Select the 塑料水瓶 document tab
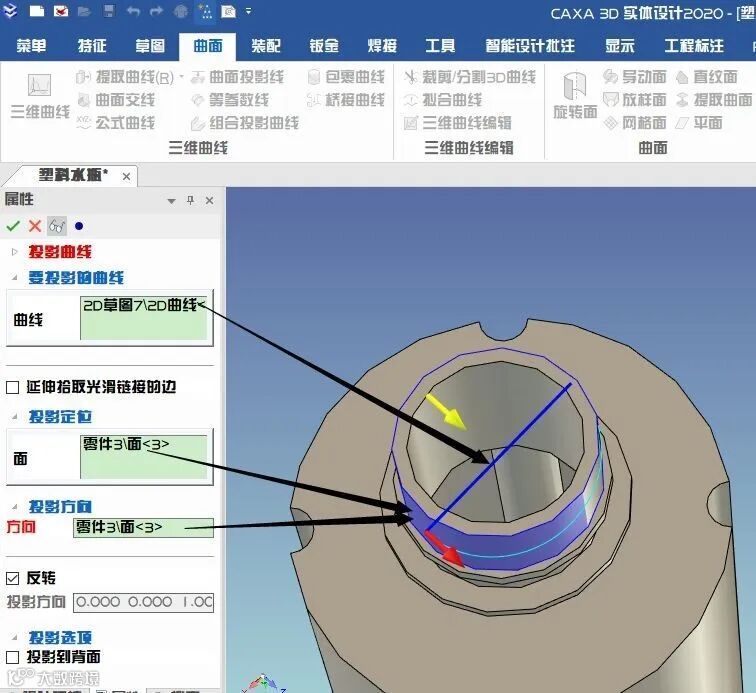The height and width of the screenshot is (693, 756). (x=73, y=175)
